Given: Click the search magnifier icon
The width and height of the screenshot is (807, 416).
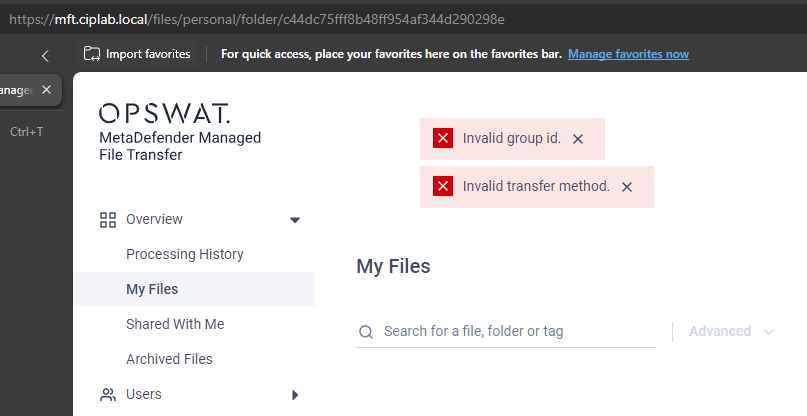Looking at the screenshot, I should (x=366, y=332).
